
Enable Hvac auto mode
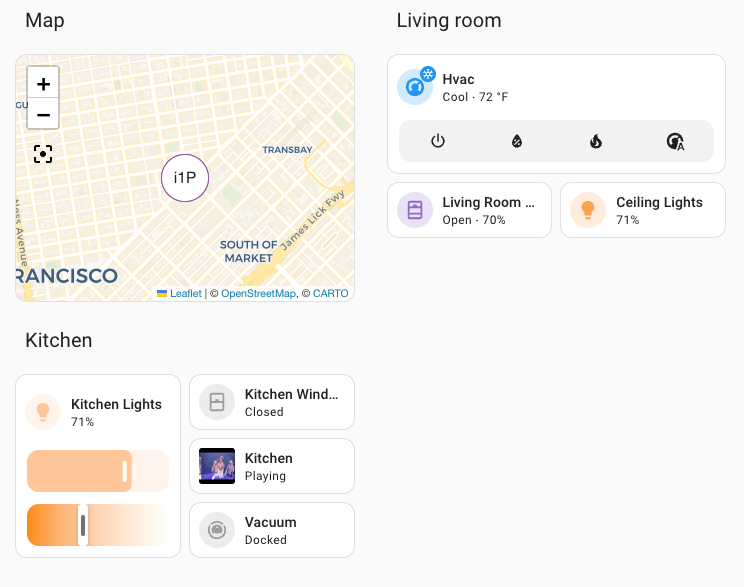[675, 141]
